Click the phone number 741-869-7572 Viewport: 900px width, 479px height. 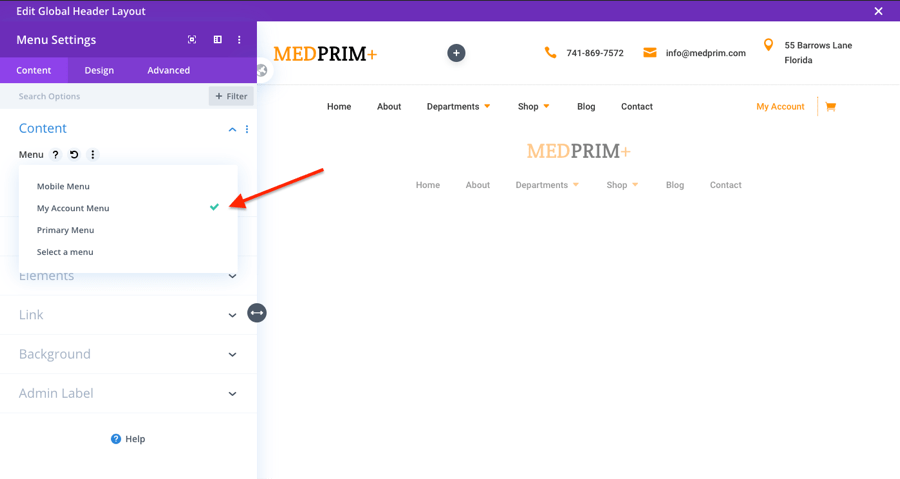[x=595, y=53]
